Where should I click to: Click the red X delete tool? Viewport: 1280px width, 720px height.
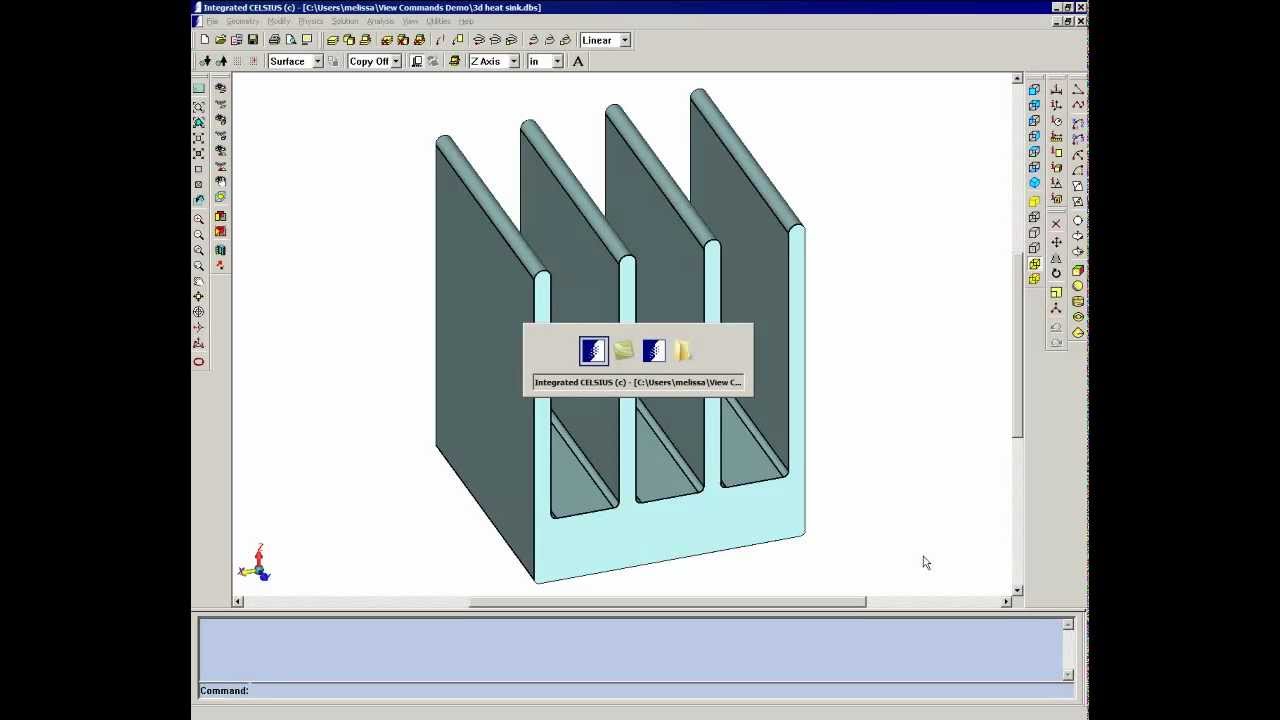(x=1056, y=223)
